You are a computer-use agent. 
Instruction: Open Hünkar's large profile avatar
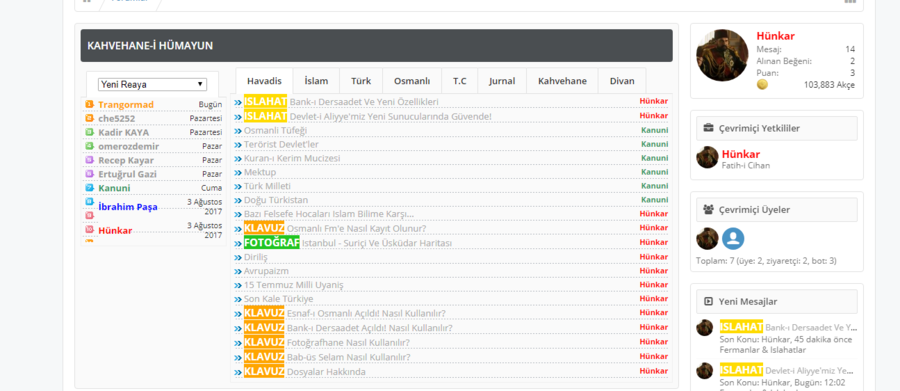tap(722, 56)
